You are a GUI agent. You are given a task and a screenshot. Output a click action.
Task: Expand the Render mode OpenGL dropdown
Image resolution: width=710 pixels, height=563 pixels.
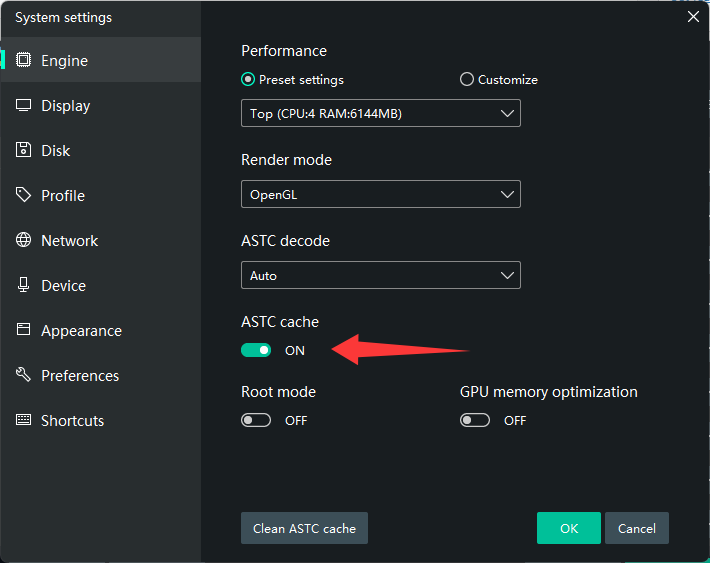[x=380, y=194]
